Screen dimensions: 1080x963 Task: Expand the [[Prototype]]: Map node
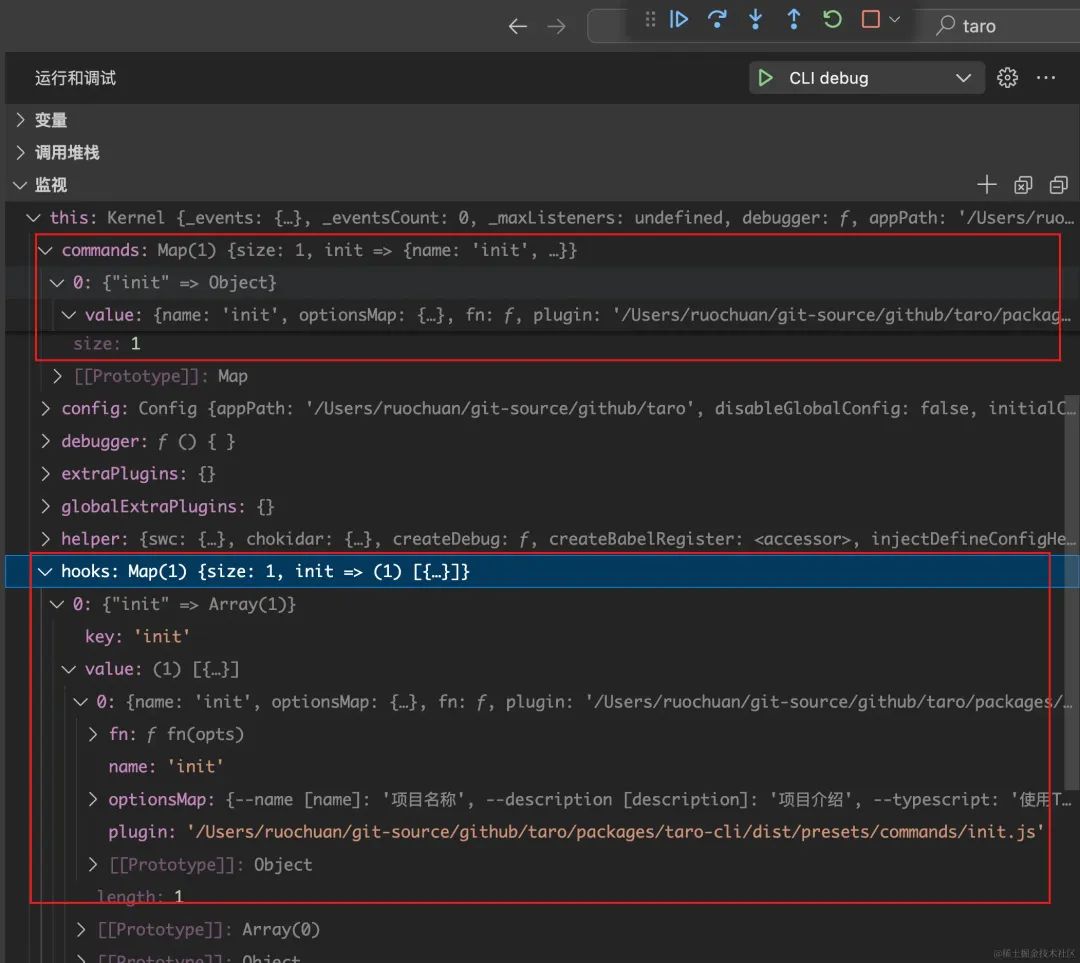(58, 376)
